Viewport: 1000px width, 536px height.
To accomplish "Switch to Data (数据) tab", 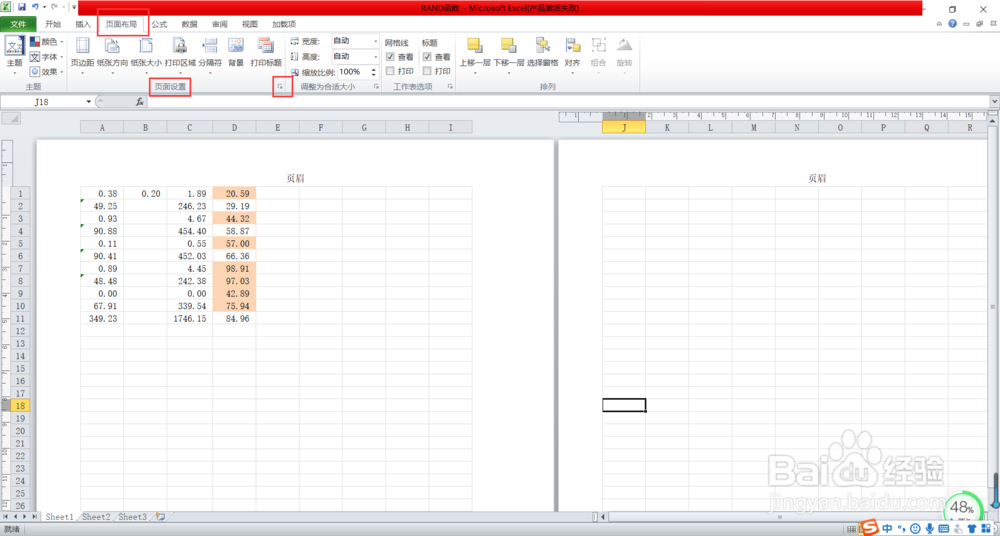I will pos(189,24).
